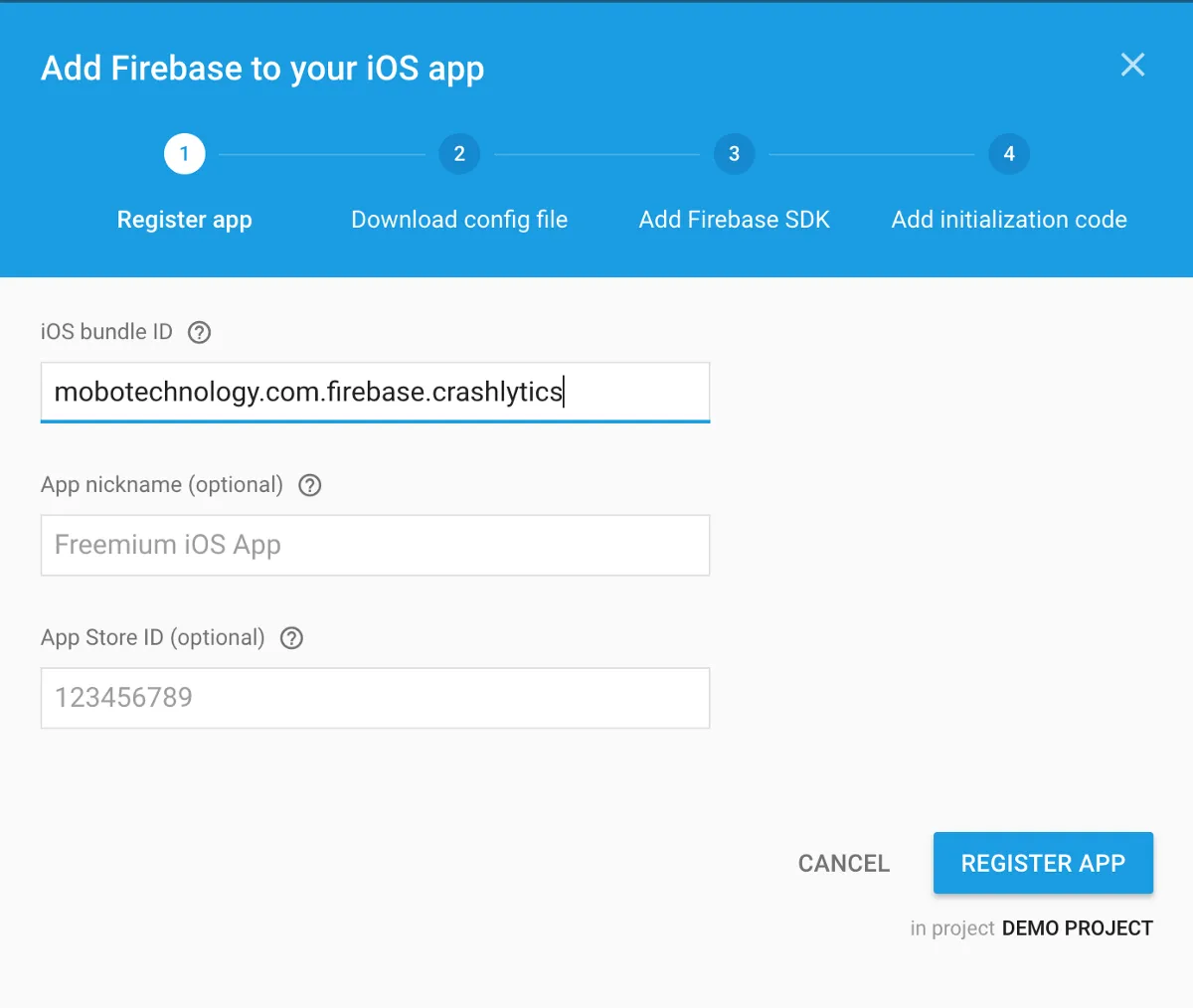
Task: Click the help icon next to iOS bundle ID
Action: click(200, 332)
